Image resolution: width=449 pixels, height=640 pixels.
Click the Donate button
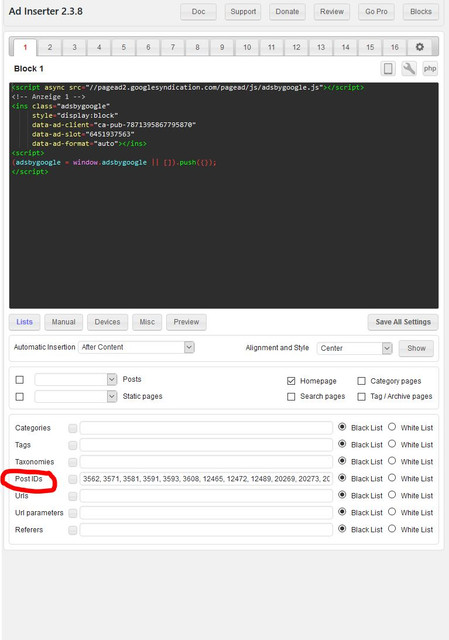(x=287, y=12)
